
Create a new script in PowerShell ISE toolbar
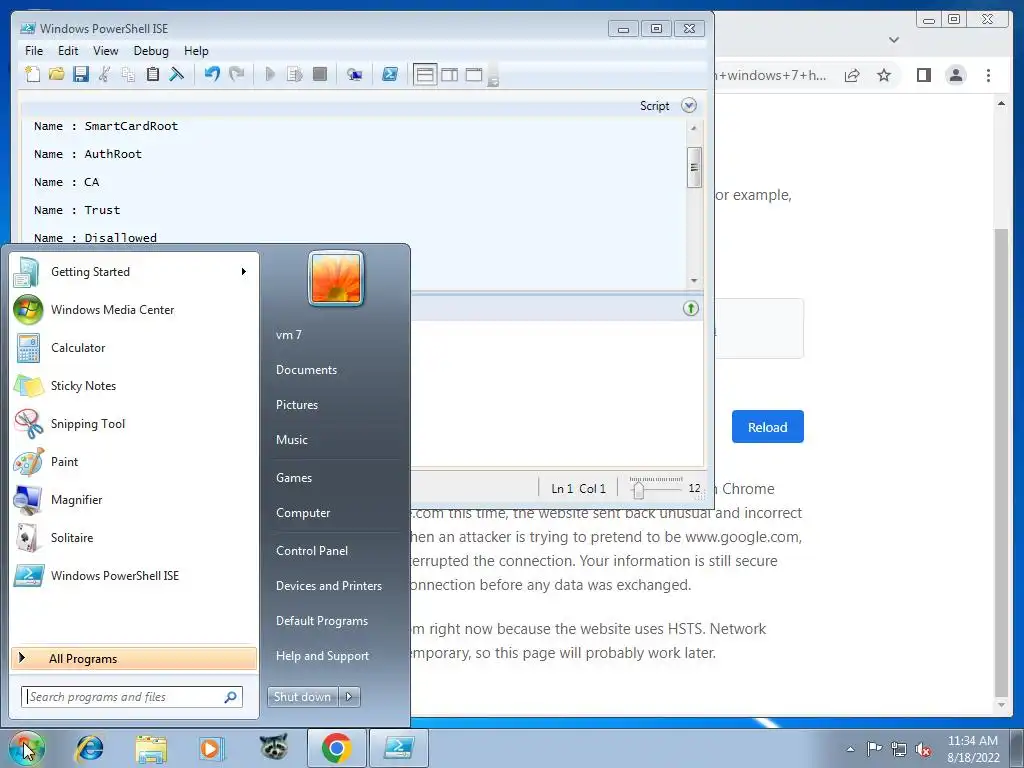[x=32, y=74]
